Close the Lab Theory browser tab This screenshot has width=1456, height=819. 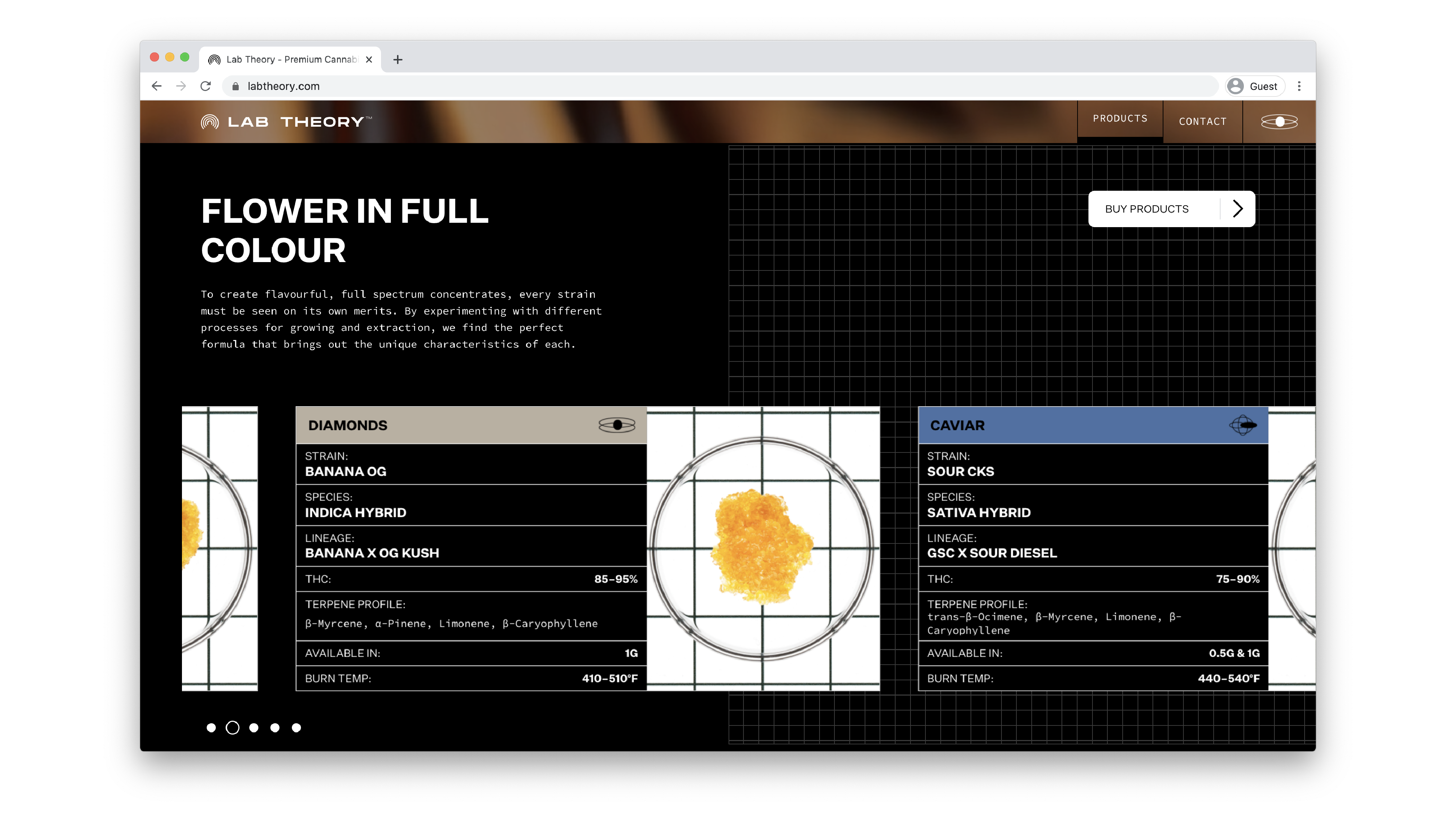pyautogui.click(x=369, y=59)
